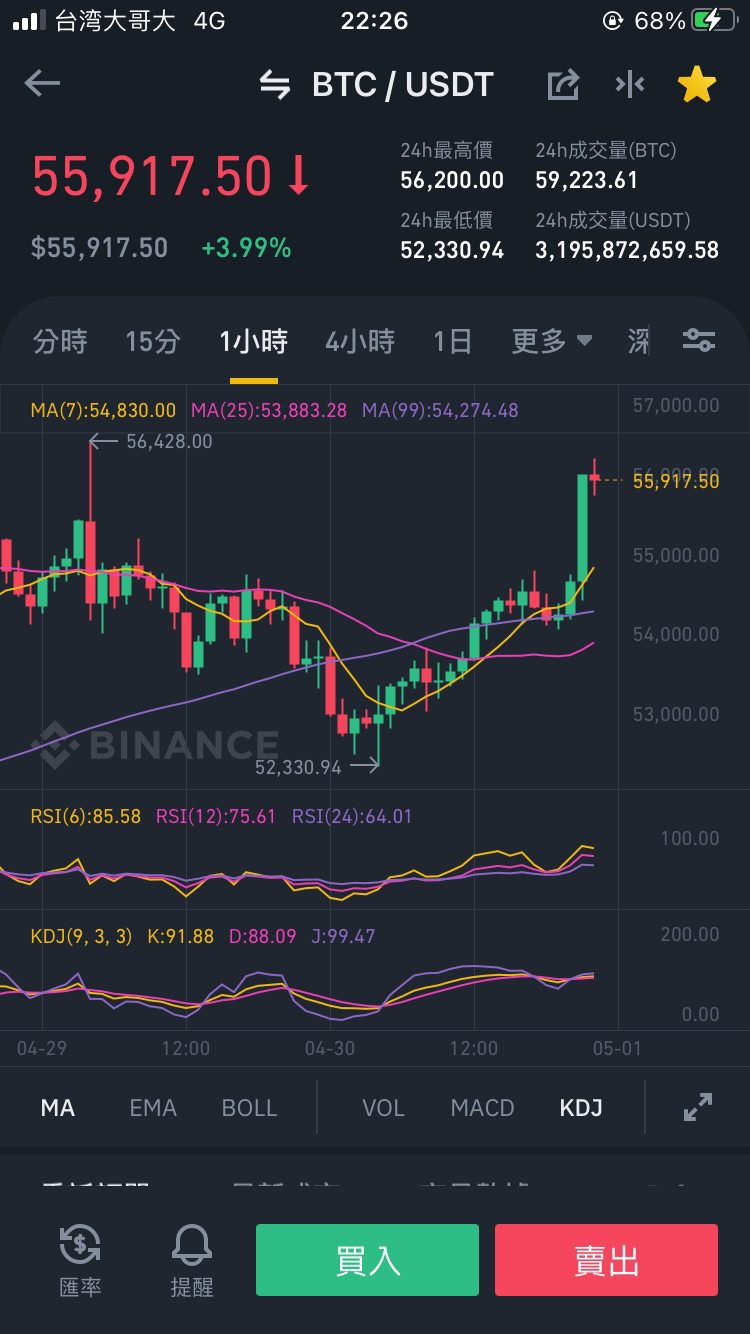750x1334 pixels.
Task: Switch to the 4小時 interval tab
Action: click(x=360, y=342)
